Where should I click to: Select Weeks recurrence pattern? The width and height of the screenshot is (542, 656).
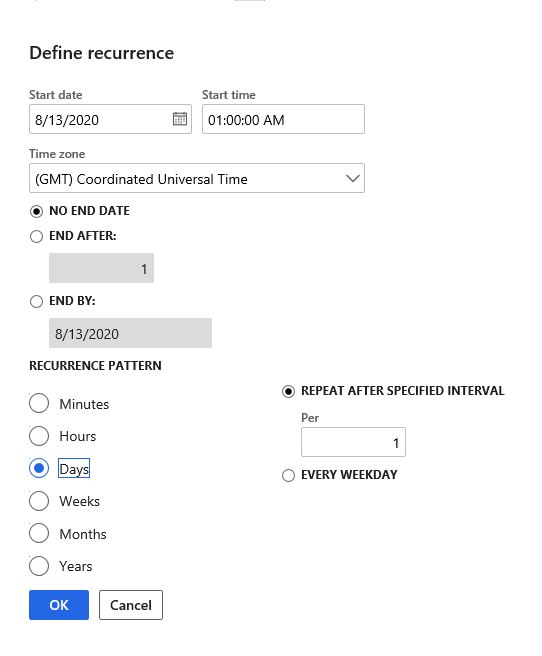pyautogui.click(x=39, y=501)
